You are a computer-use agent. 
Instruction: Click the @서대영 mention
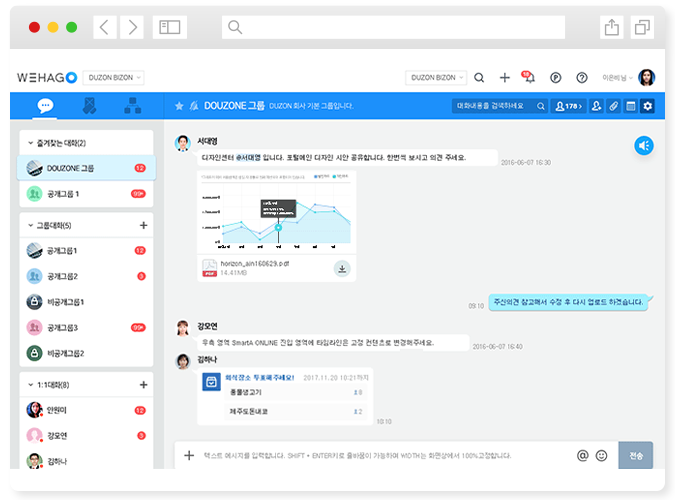[x=248, y=158]
